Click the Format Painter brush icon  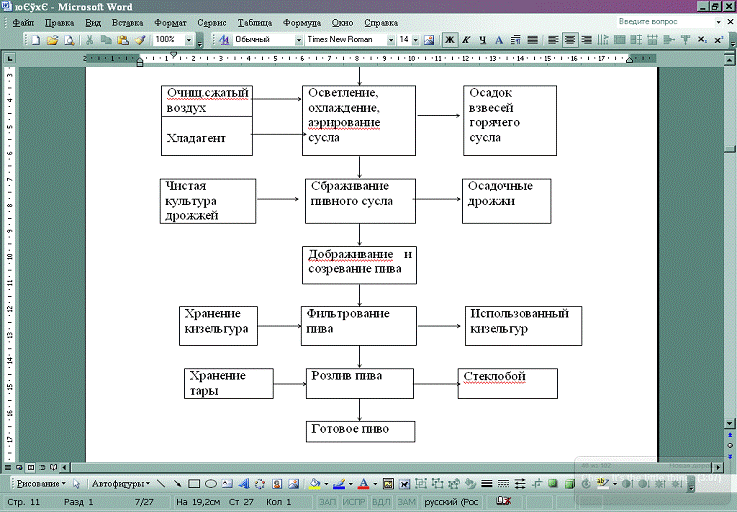pyautogui.click(x=140, y=40)
